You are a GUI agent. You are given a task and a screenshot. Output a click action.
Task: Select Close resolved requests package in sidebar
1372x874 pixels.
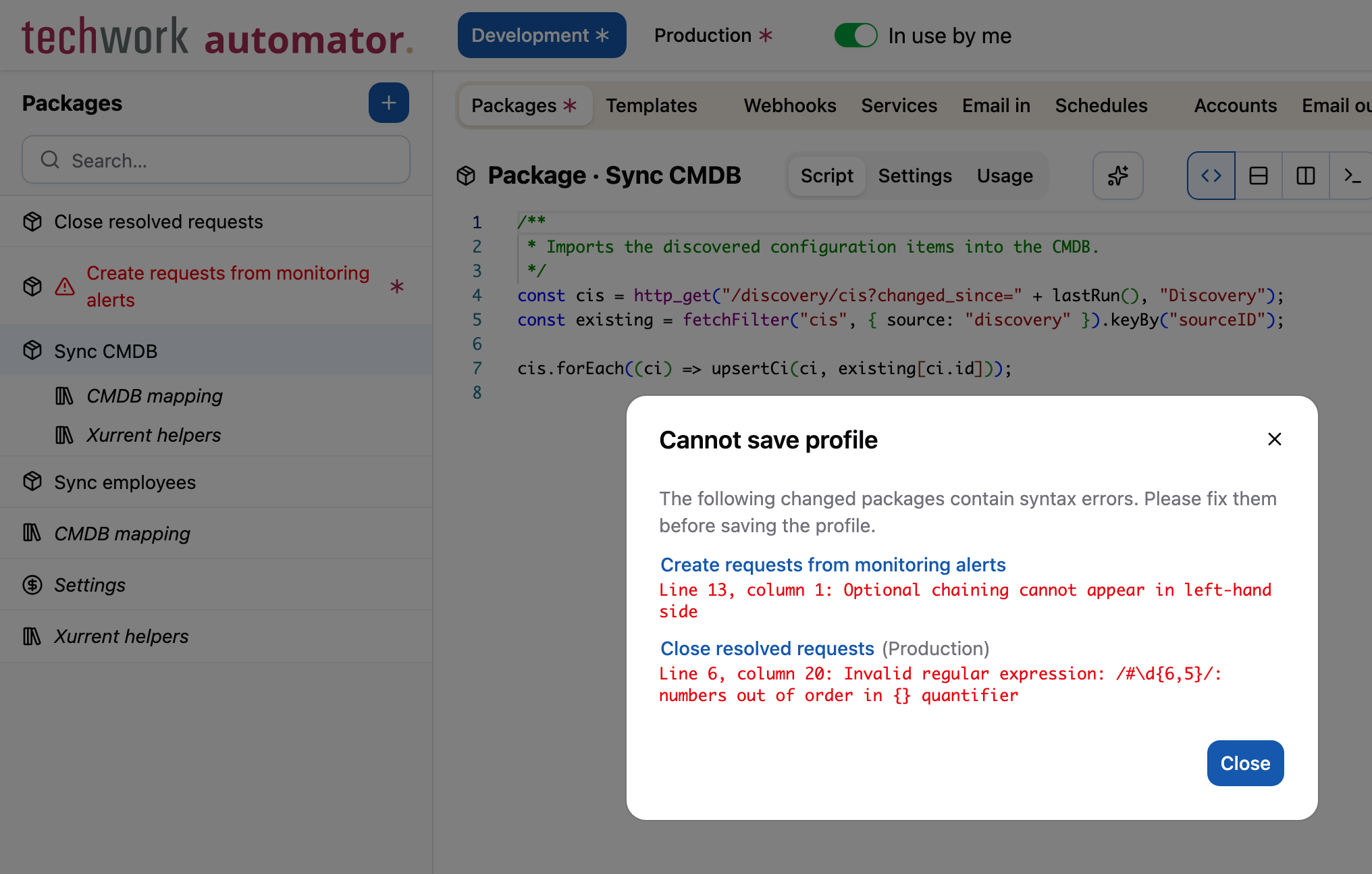[216, 222]
